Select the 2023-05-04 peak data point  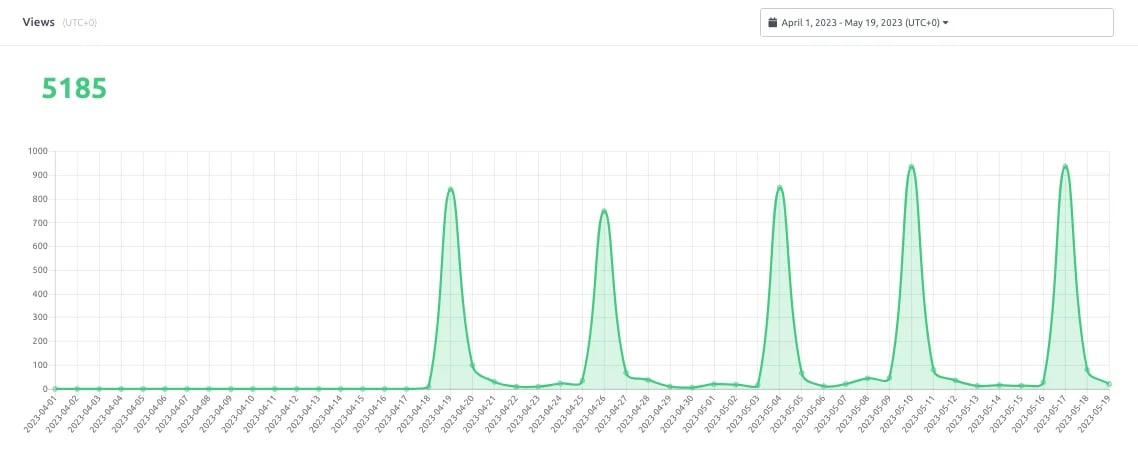[x=779, y=188]
